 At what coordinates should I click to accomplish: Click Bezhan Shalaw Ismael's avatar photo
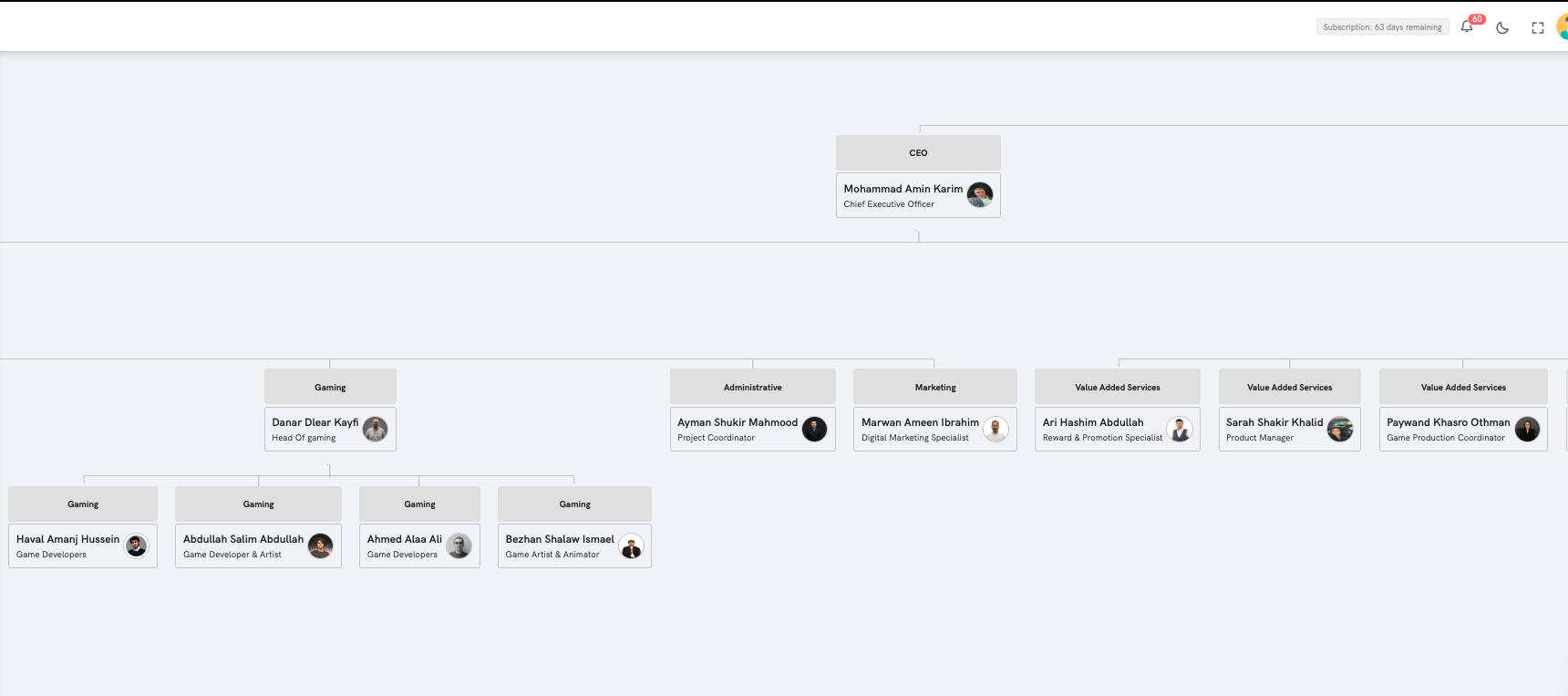[631, 545]
